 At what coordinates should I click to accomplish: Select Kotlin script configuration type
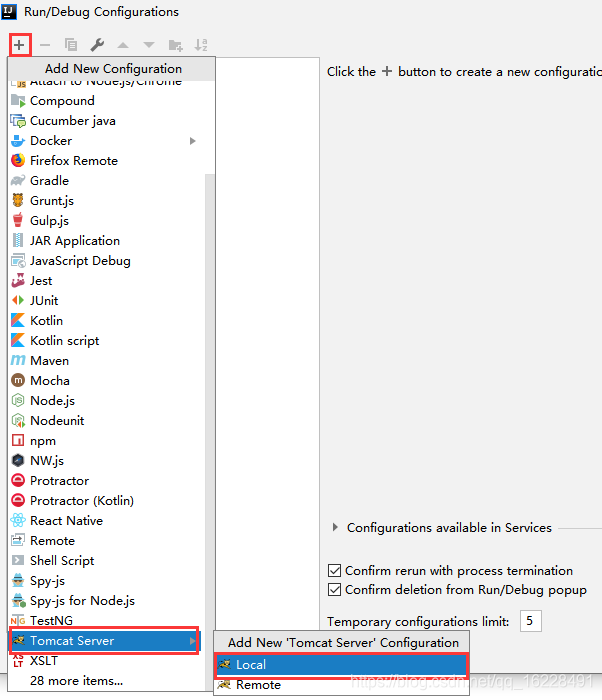107,341
